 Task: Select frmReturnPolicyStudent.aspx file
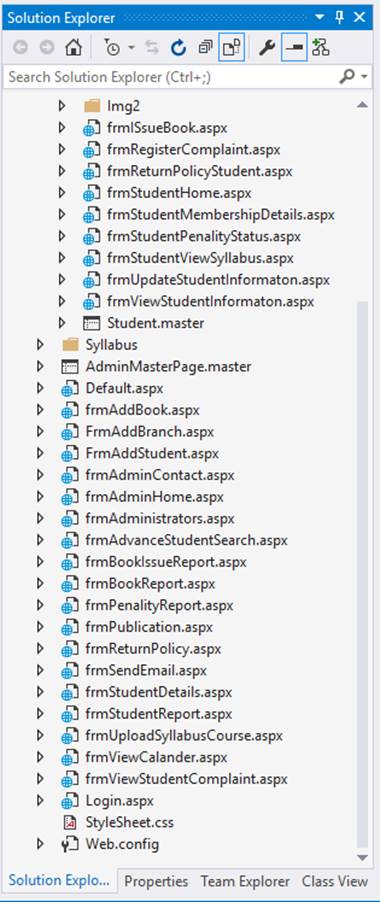point(199,171)
